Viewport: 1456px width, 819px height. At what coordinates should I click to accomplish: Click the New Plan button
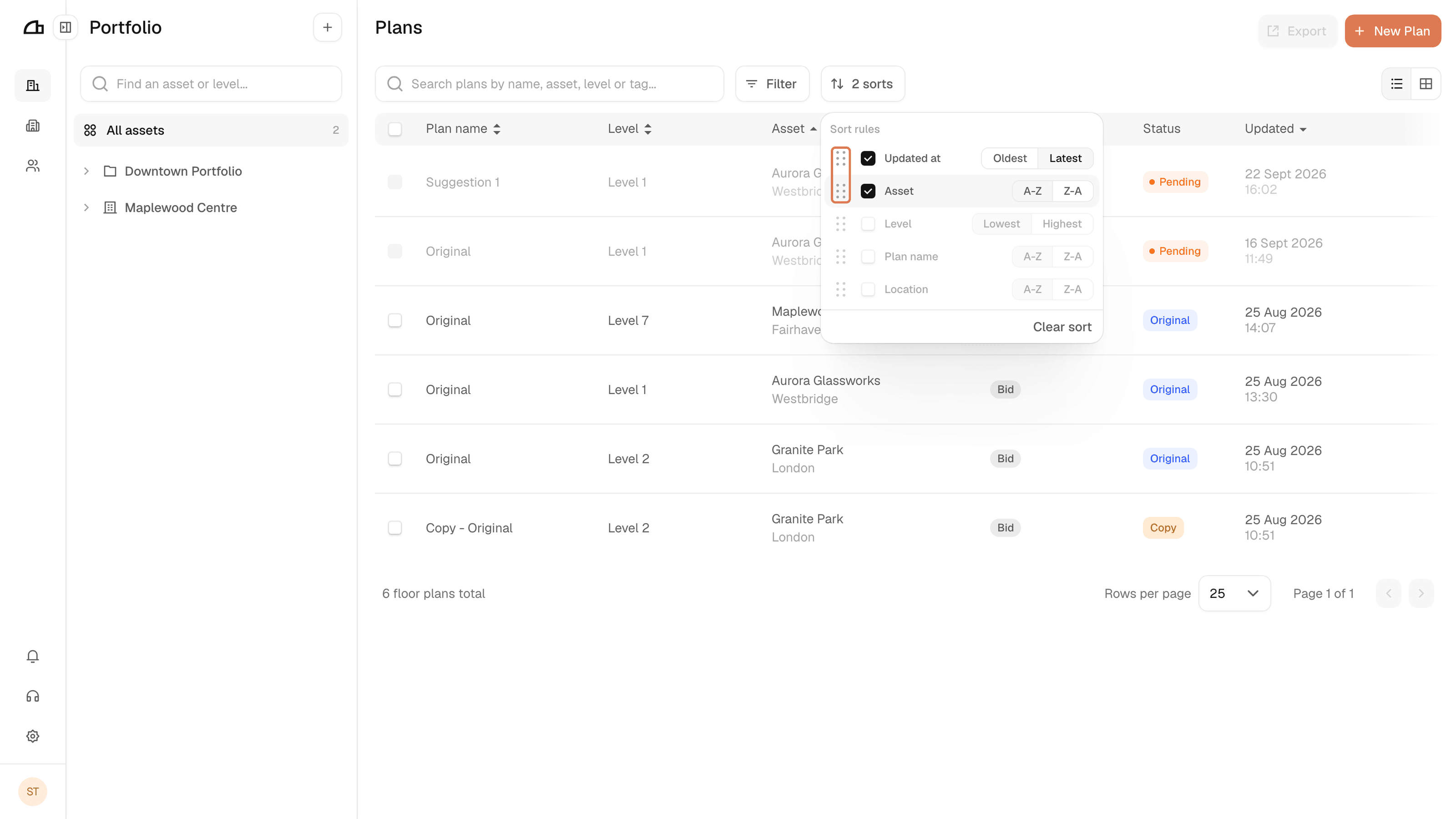click(x=1393, y=31)
